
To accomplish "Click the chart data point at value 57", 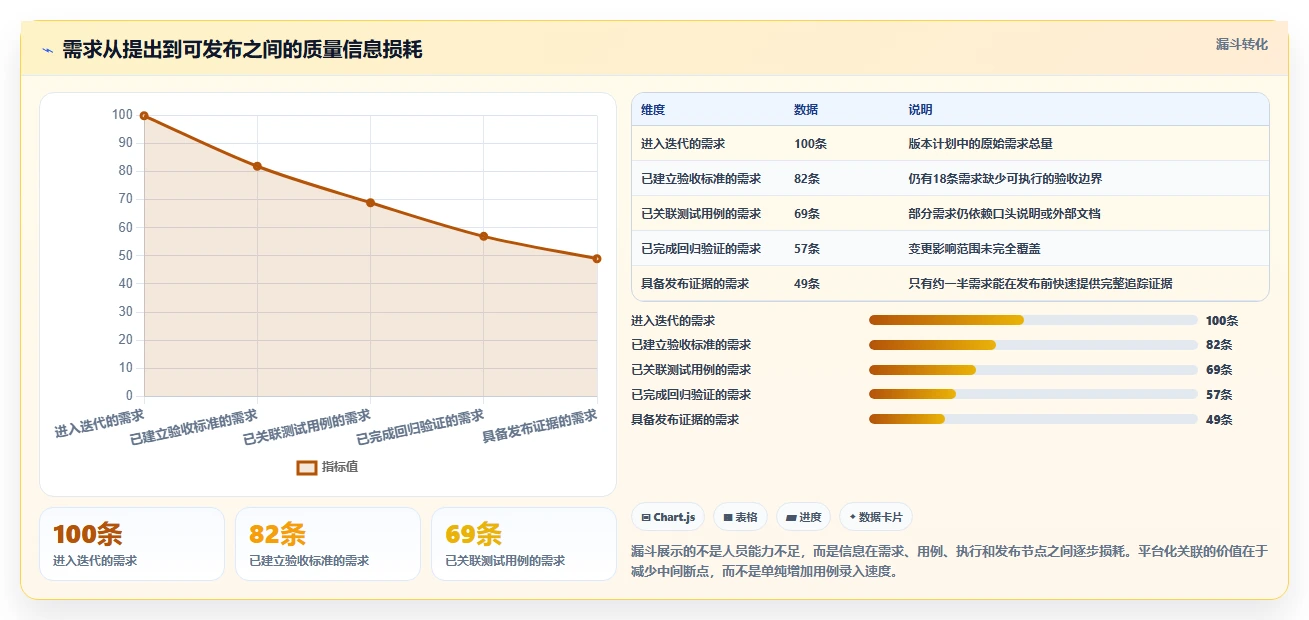I will 484,236.
